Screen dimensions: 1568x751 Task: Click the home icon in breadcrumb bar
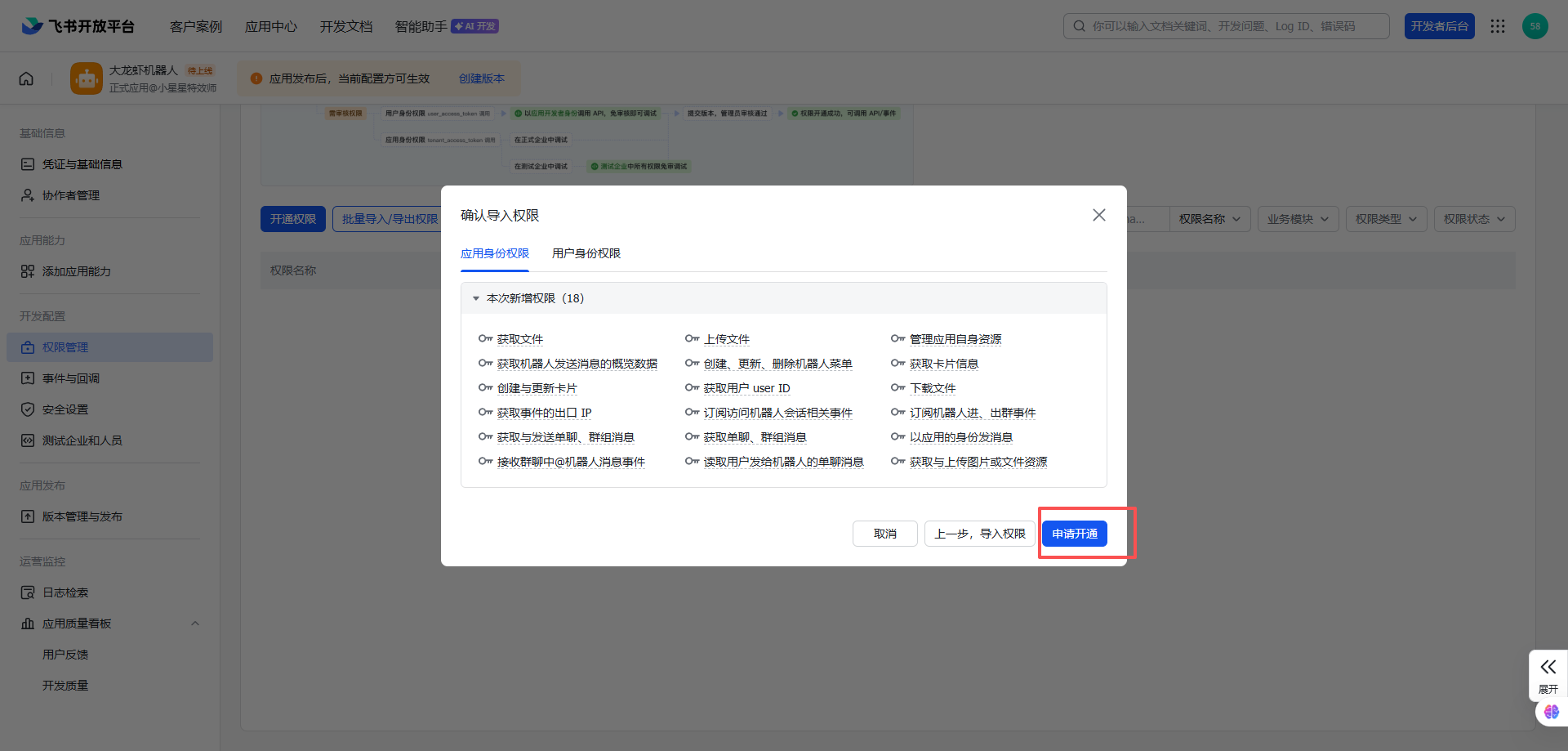point(26,78)
